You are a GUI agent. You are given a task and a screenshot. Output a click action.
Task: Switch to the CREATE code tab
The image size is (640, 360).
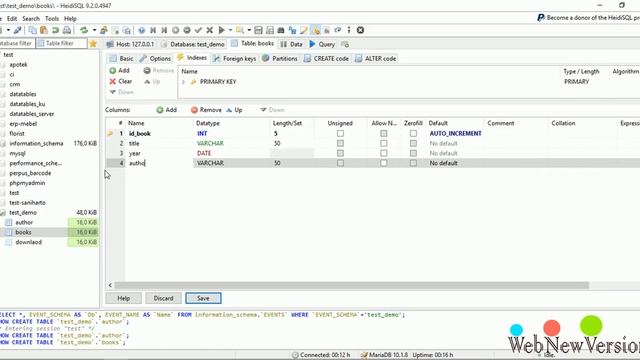pos(327,58)
